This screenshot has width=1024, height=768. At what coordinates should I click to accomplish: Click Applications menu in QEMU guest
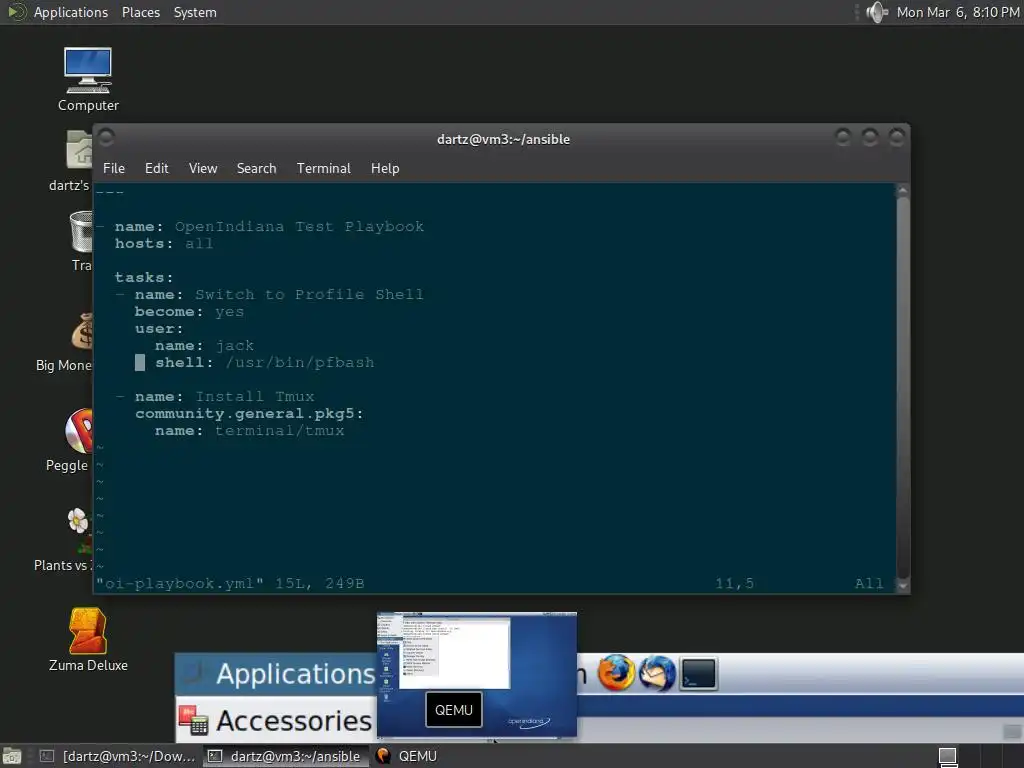(x=295, y=673)
